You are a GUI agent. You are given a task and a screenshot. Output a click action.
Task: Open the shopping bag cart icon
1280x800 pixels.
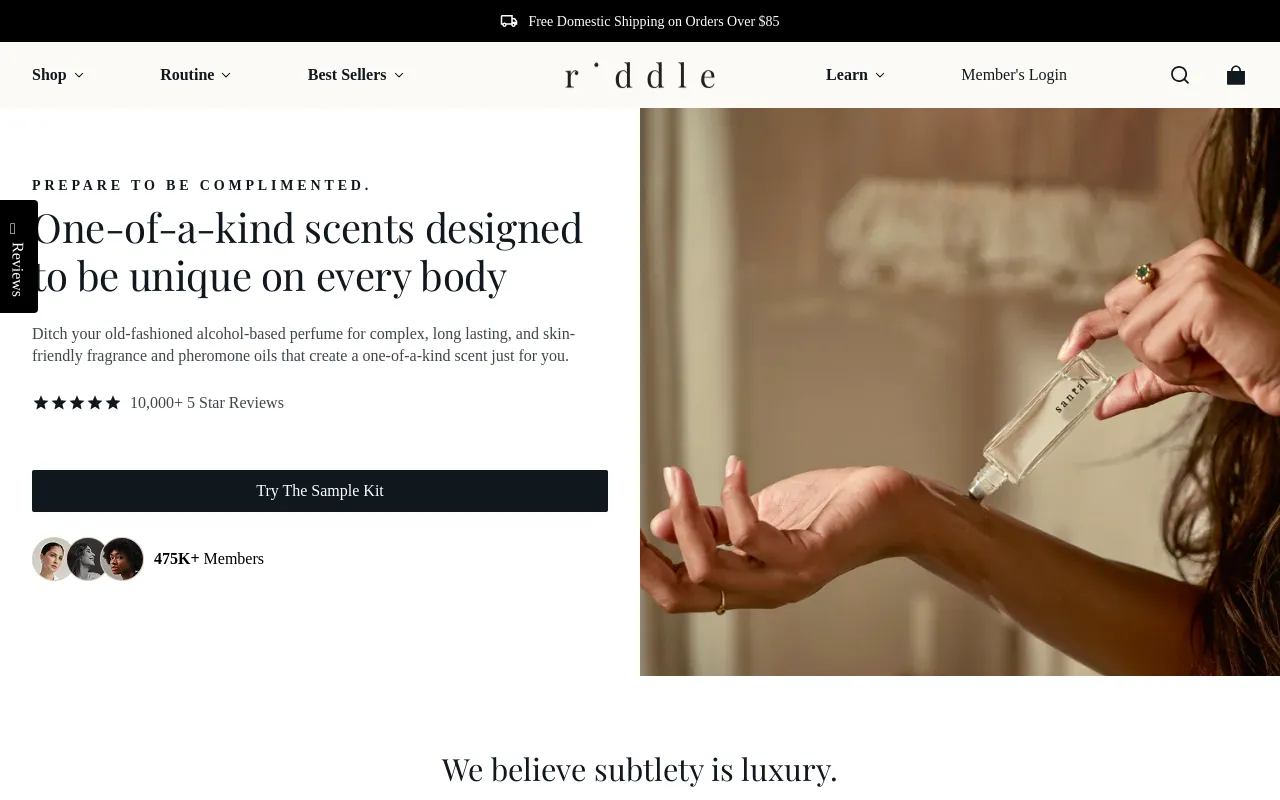tap(1236, 75)
